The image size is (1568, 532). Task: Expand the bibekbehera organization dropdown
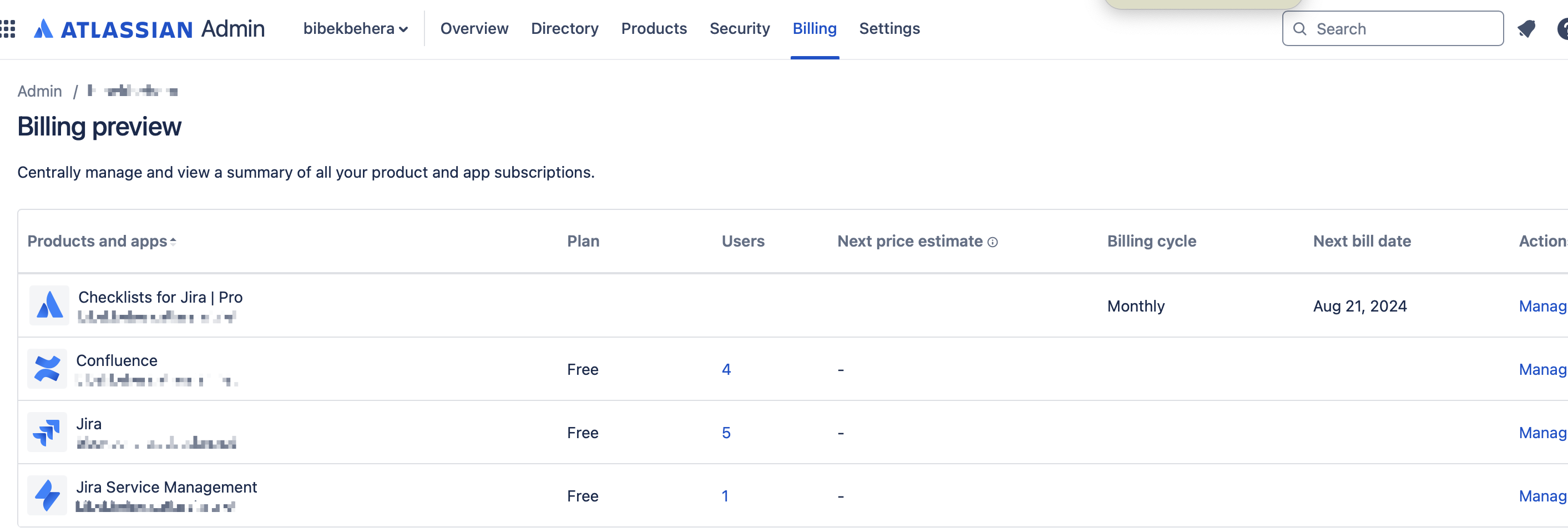(x=356, y=29)
